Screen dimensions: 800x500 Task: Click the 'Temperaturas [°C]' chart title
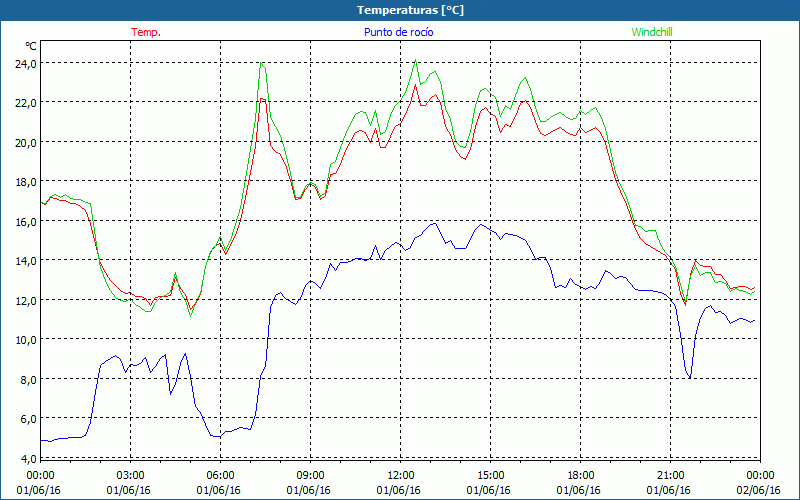(410, 10)
